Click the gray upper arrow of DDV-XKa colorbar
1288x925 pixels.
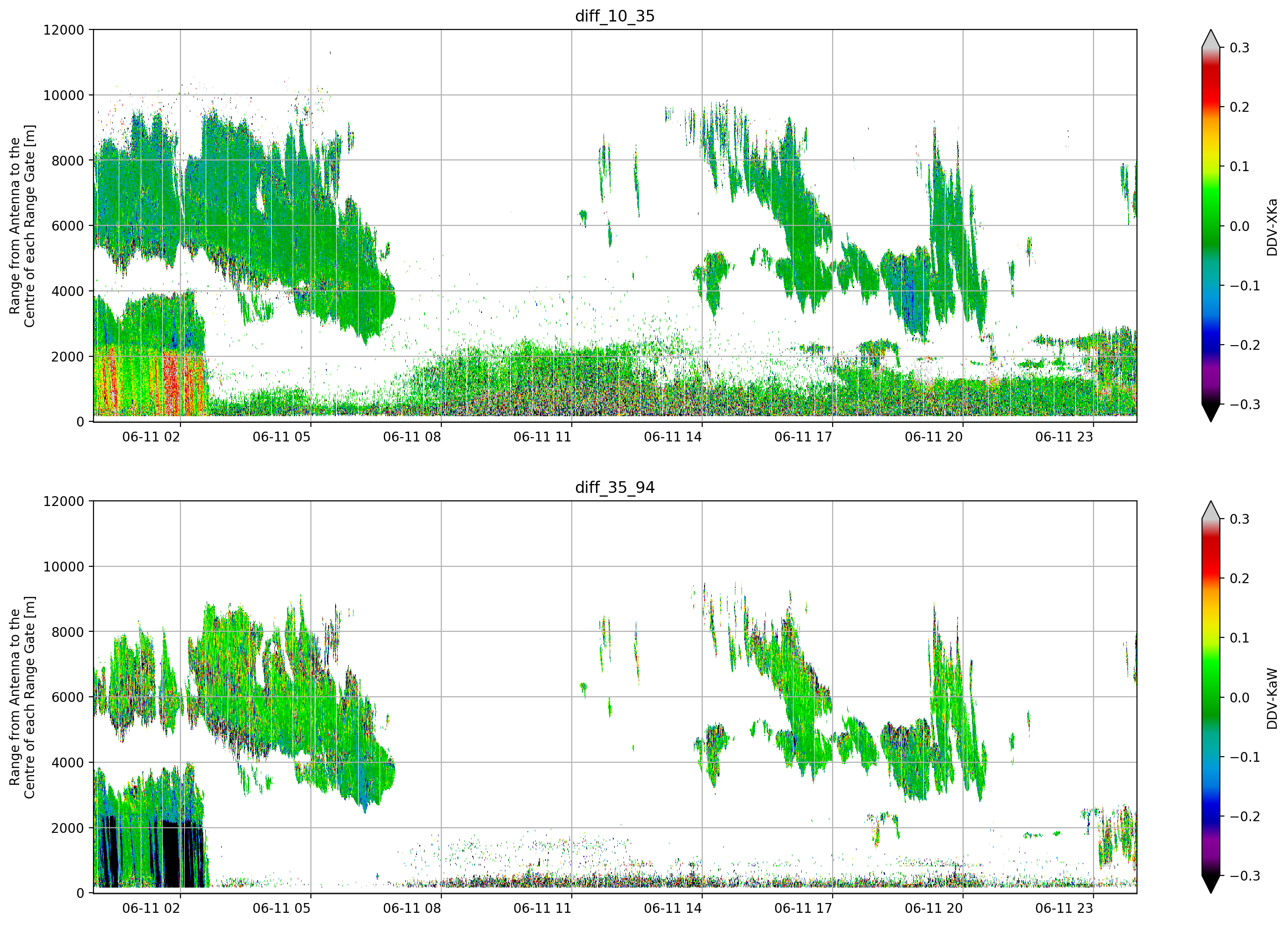(x=1211, y=39)
